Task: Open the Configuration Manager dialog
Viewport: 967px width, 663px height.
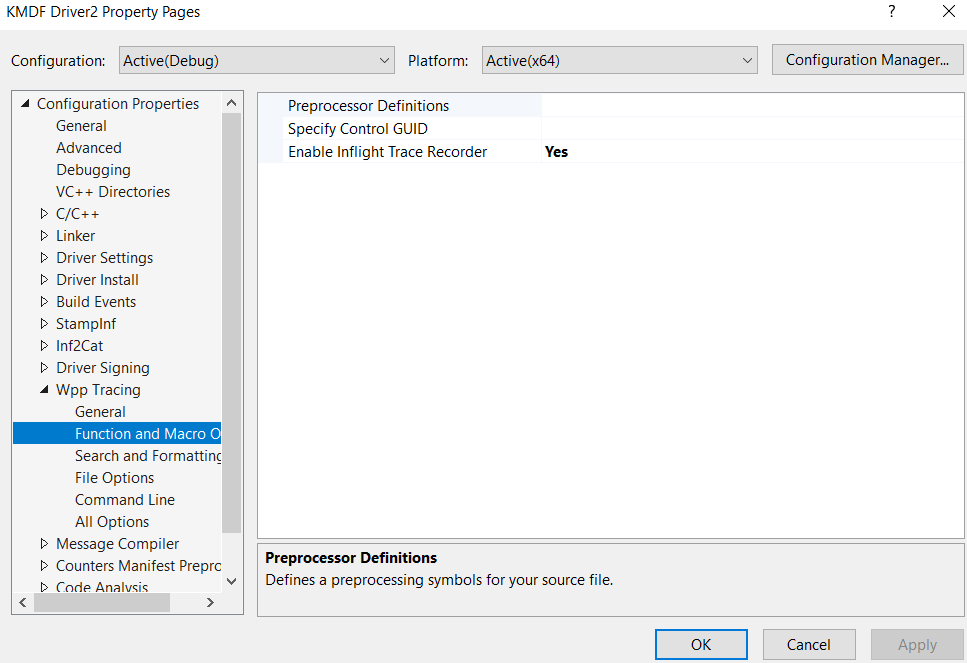Action: [x=866, y=59]
